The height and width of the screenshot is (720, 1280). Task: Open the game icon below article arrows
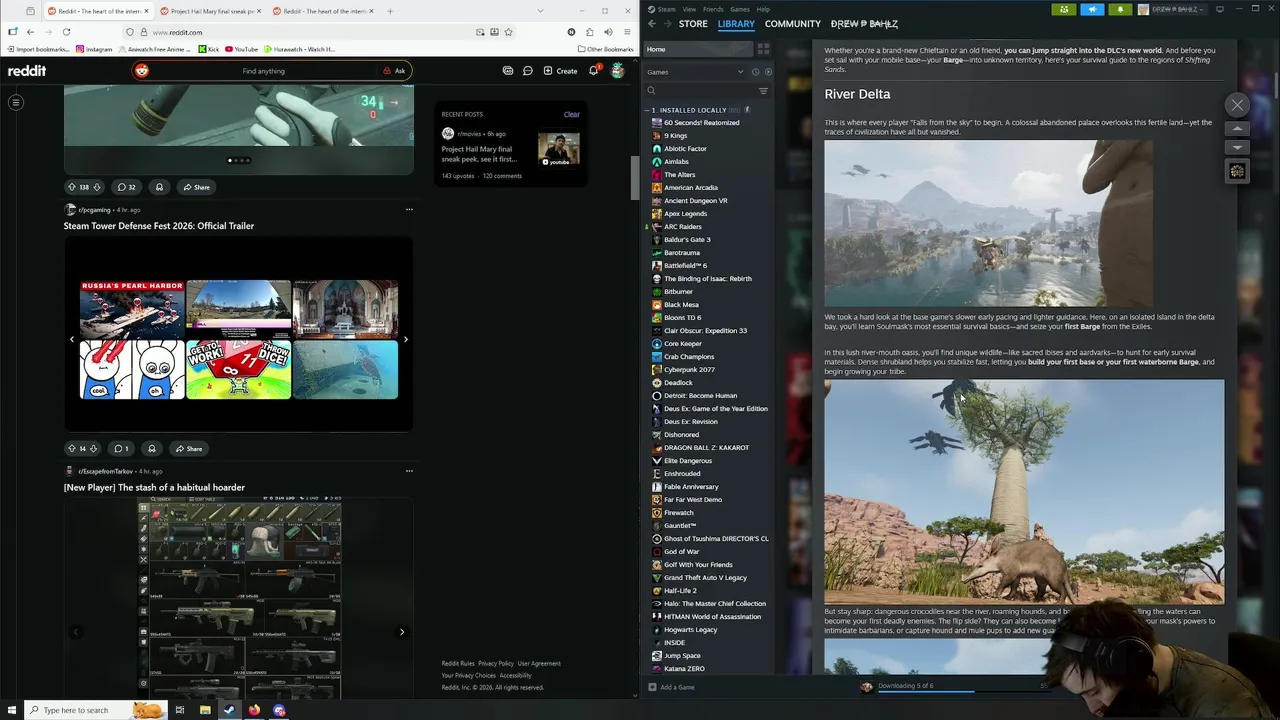(1237, 171)
